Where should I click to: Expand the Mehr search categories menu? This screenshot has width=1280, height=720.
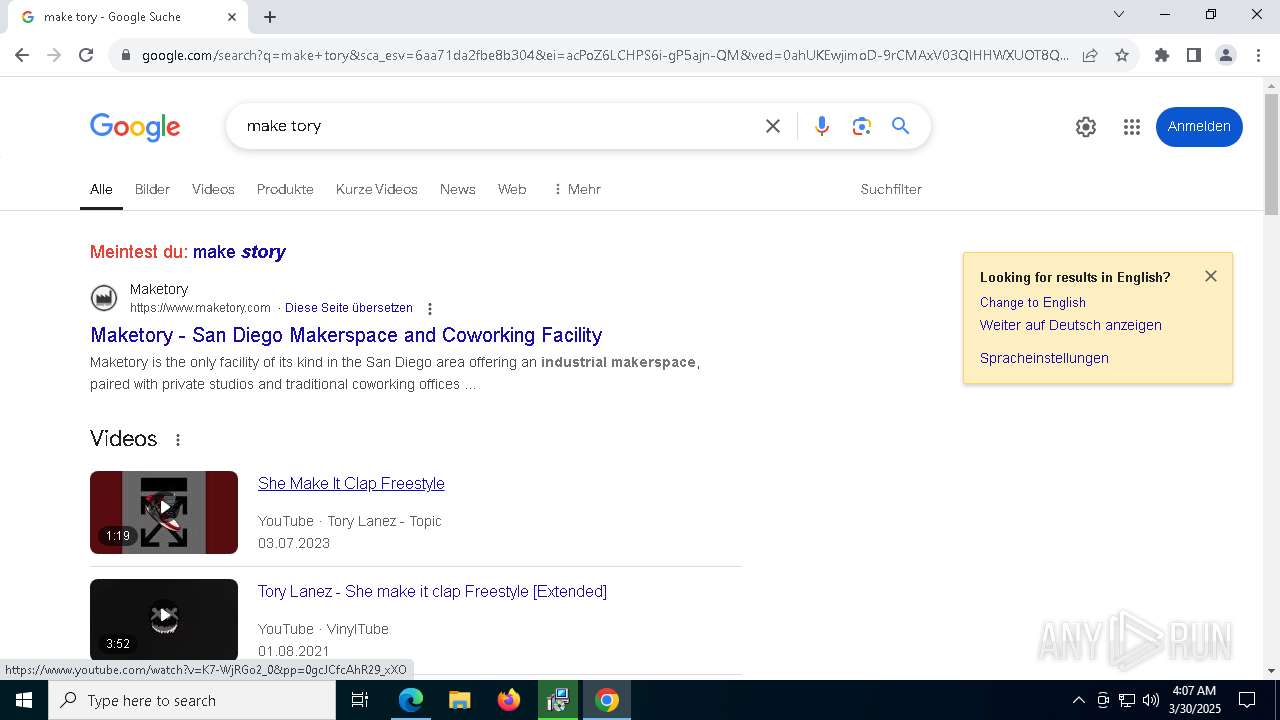point(577,189)
